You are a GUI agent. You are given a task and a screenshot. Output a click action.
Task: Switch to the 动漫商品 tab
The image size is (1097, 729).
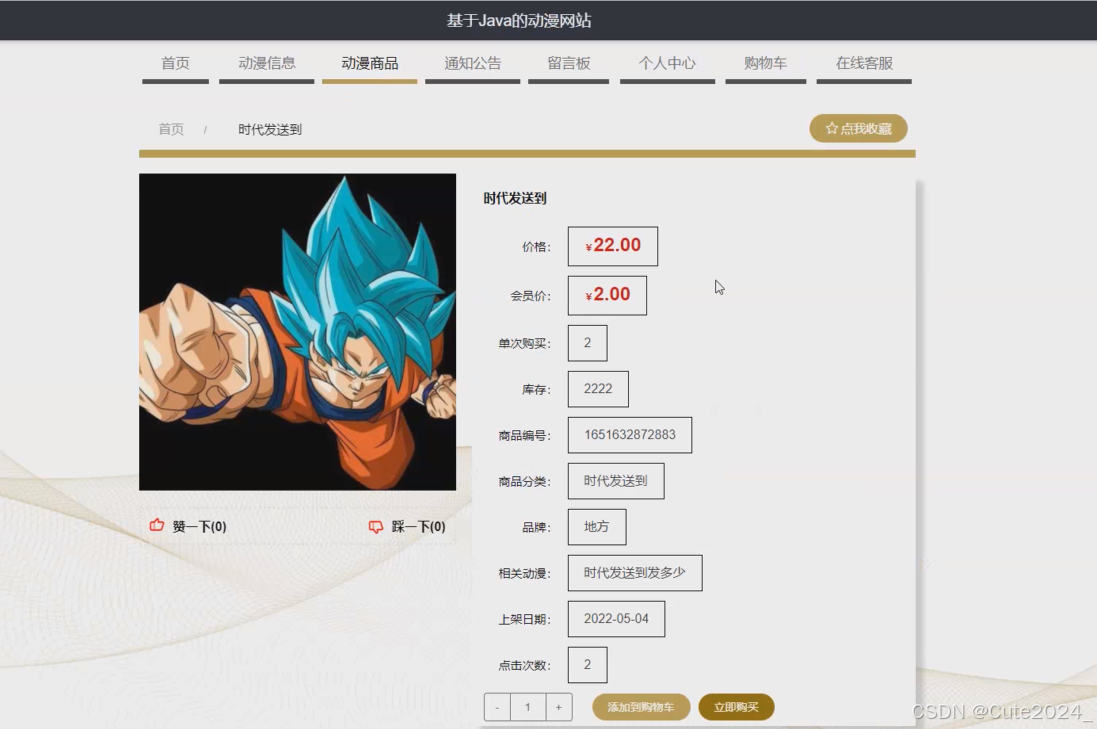click(370, 62)
